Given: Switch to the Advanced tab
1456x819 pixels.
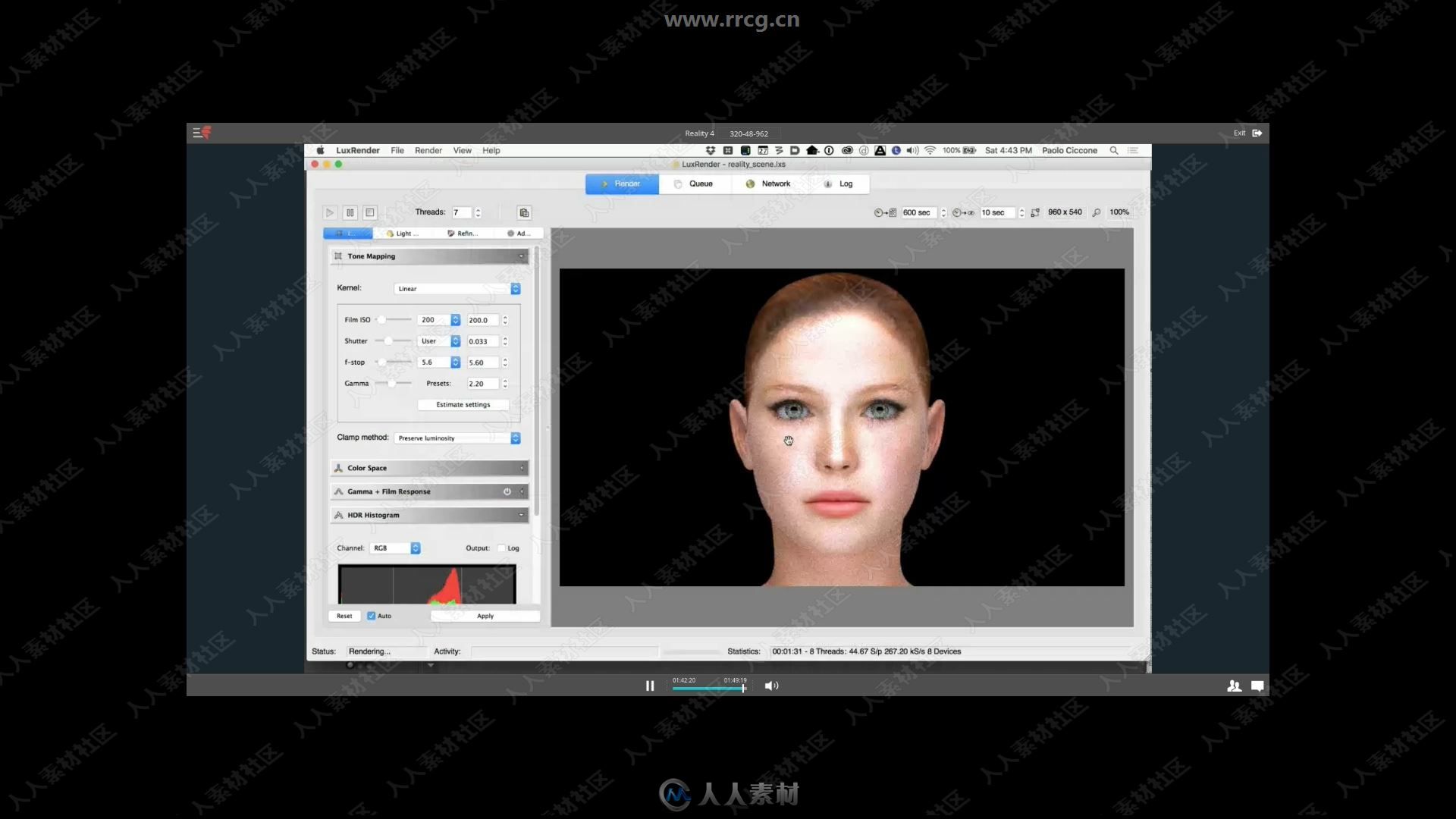Looking at the screenshot, I should coord(519,234).
